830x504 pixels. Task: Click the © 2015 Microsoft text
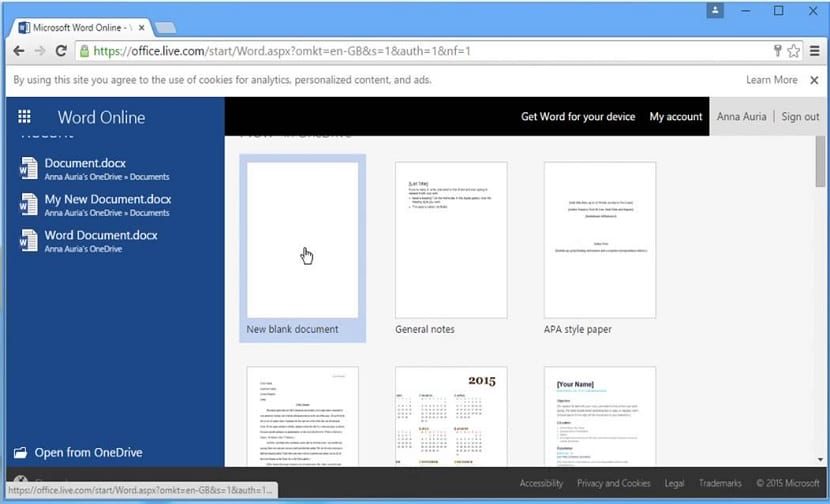click(788, 483)
